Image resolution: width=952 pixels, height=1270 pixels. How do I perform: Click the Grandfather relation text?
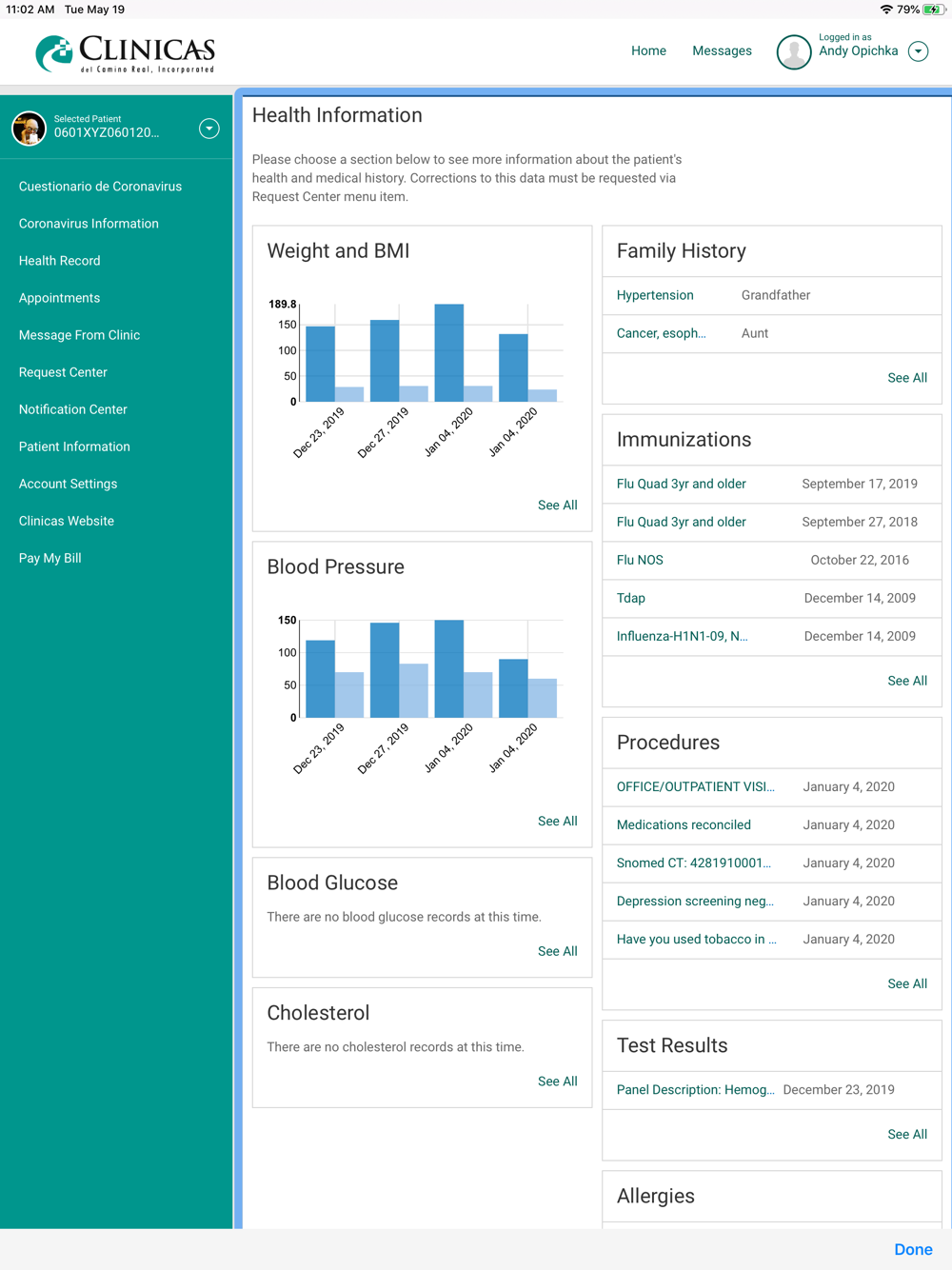tap(776, 295)
